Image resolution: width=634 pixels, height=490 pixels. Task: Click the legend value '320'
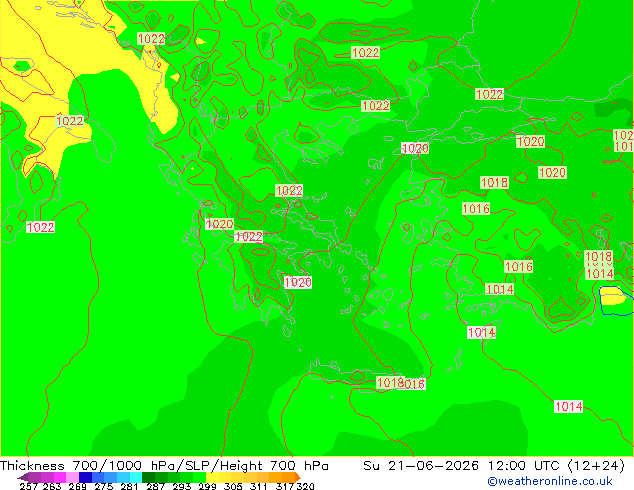[x=305, y=486]
